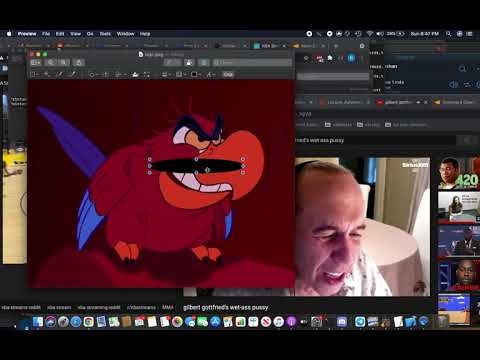Viewport: 480px width, 360px height.
Task: Click the speaker icon in top-right window
Action: click(x=453, y=85)
